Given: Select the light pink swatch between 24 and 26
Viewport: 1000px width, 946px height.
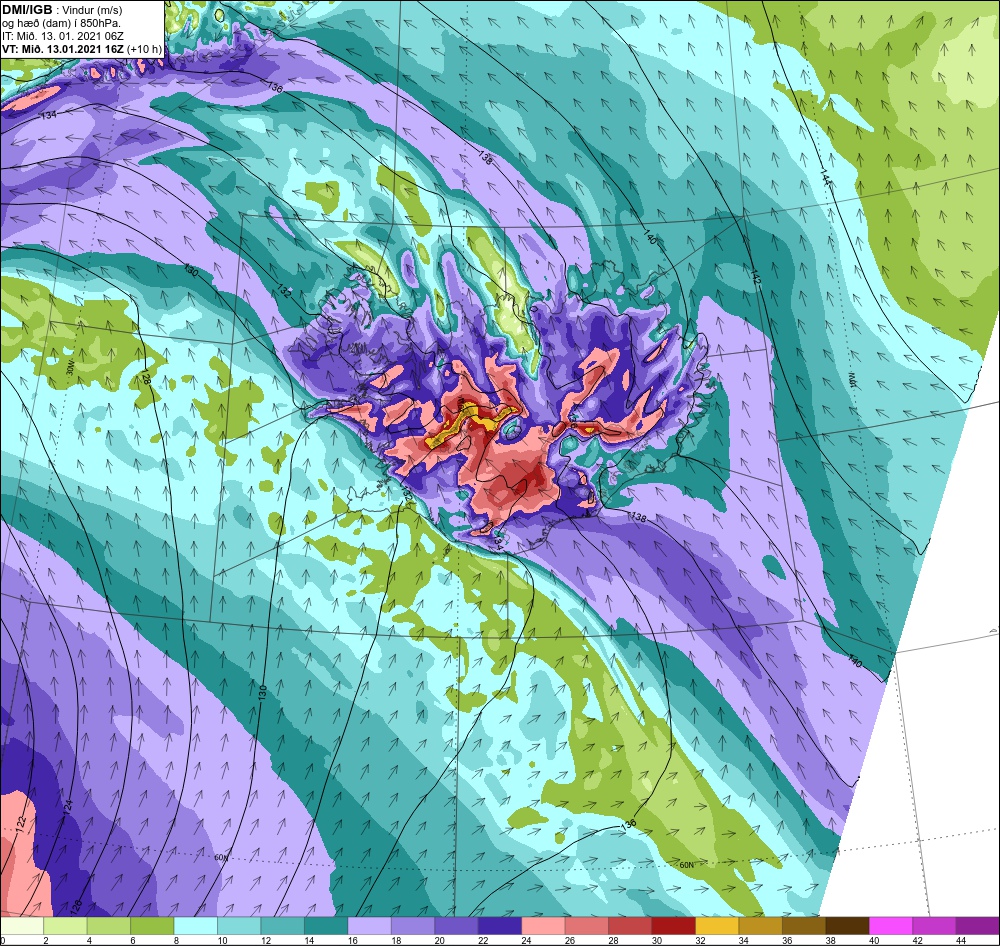Looking at the screenshot, I should tap(543, 926).
